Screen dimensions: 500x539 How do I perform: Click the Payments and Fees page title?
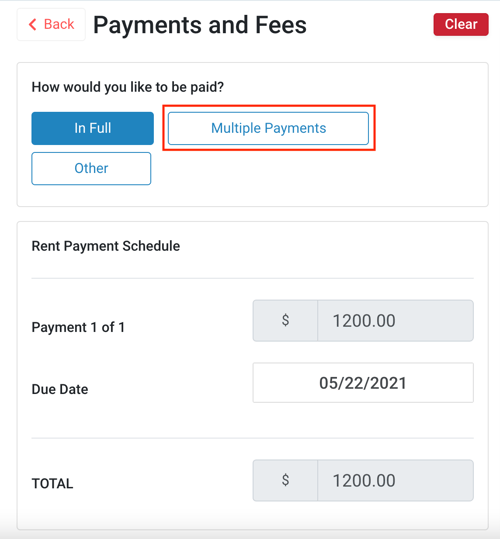point(200,25)
